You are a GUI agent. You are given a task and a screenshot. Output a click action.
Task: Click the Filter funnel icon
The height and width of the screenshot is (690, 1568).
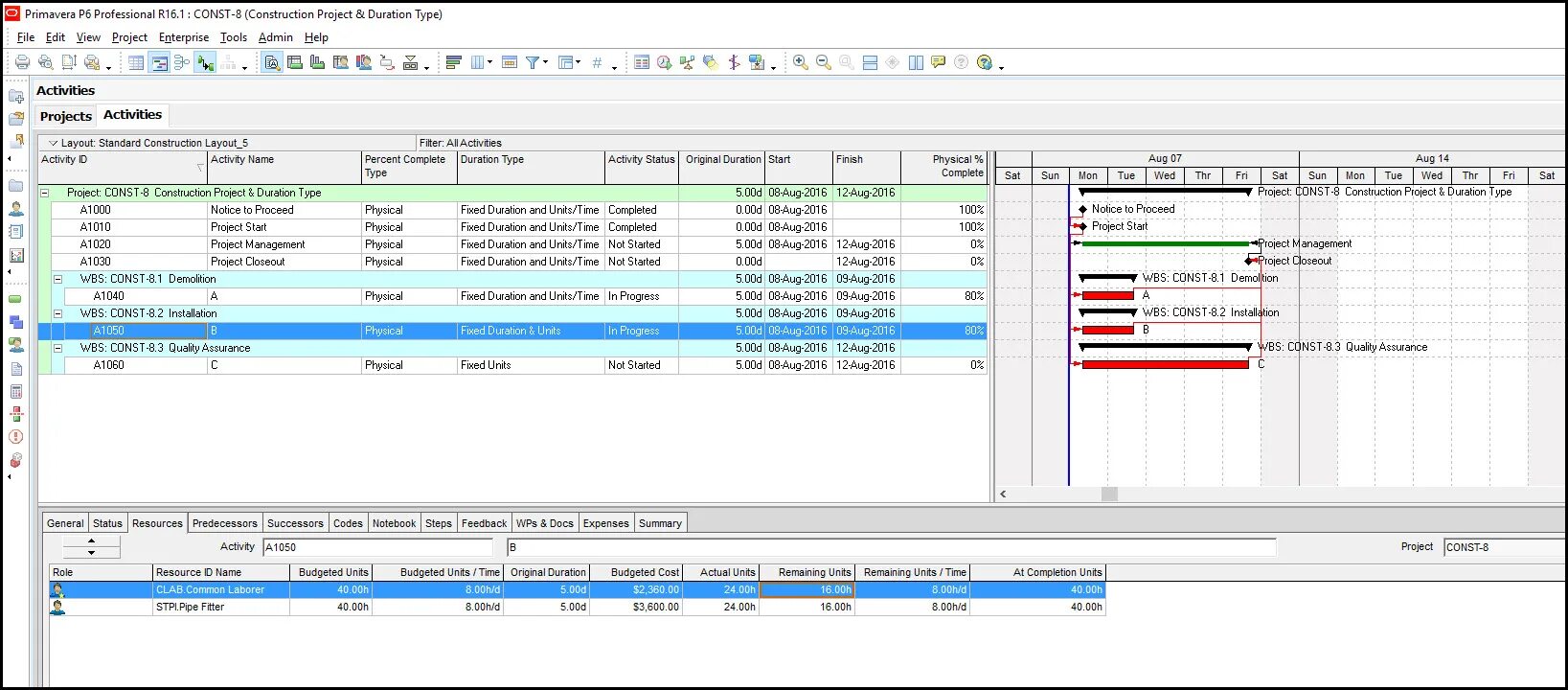click(533, 63)
